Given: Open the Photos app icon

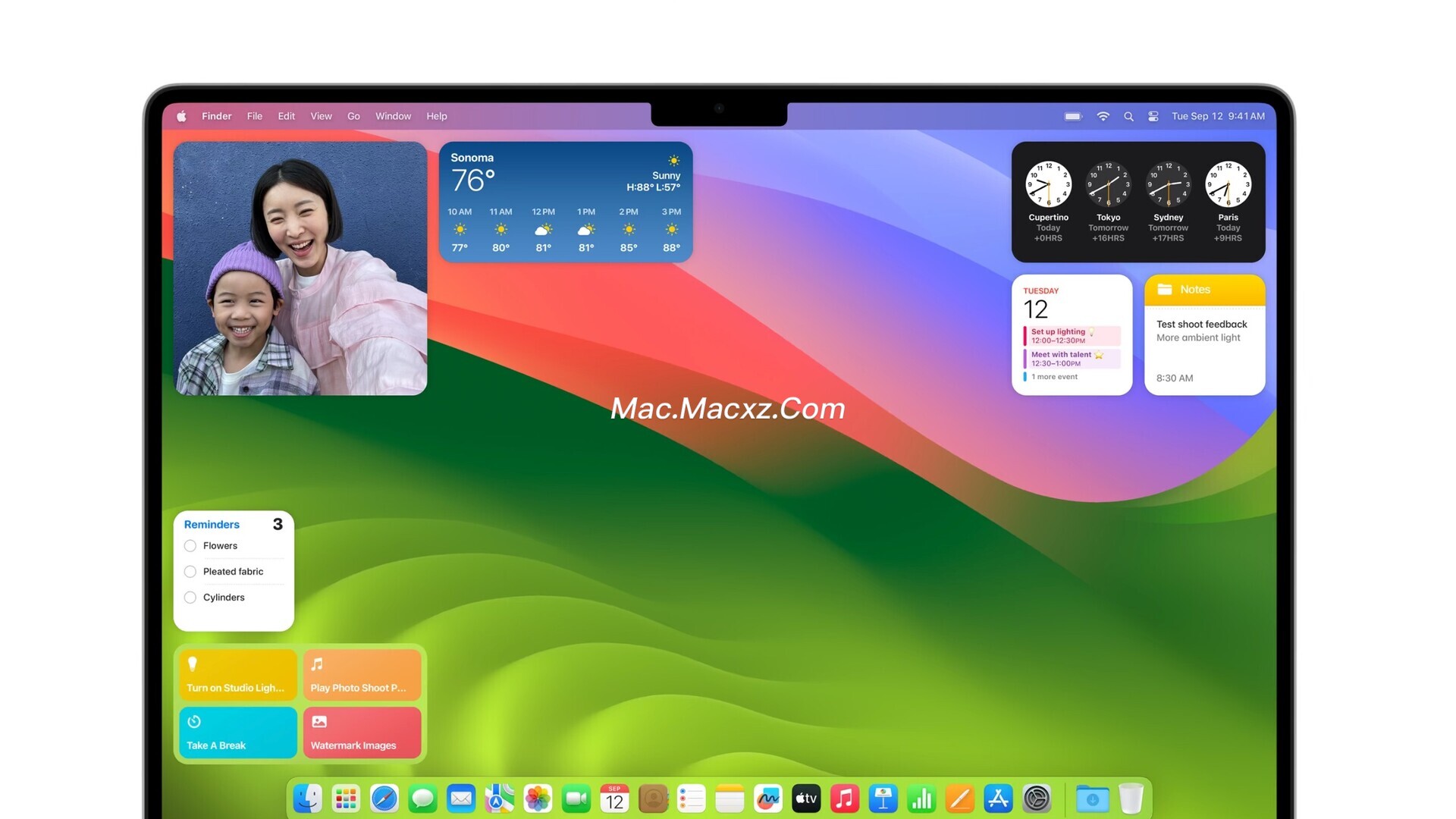Looking at the screenshot, I should pyautogui.click(x=538, y=799).
